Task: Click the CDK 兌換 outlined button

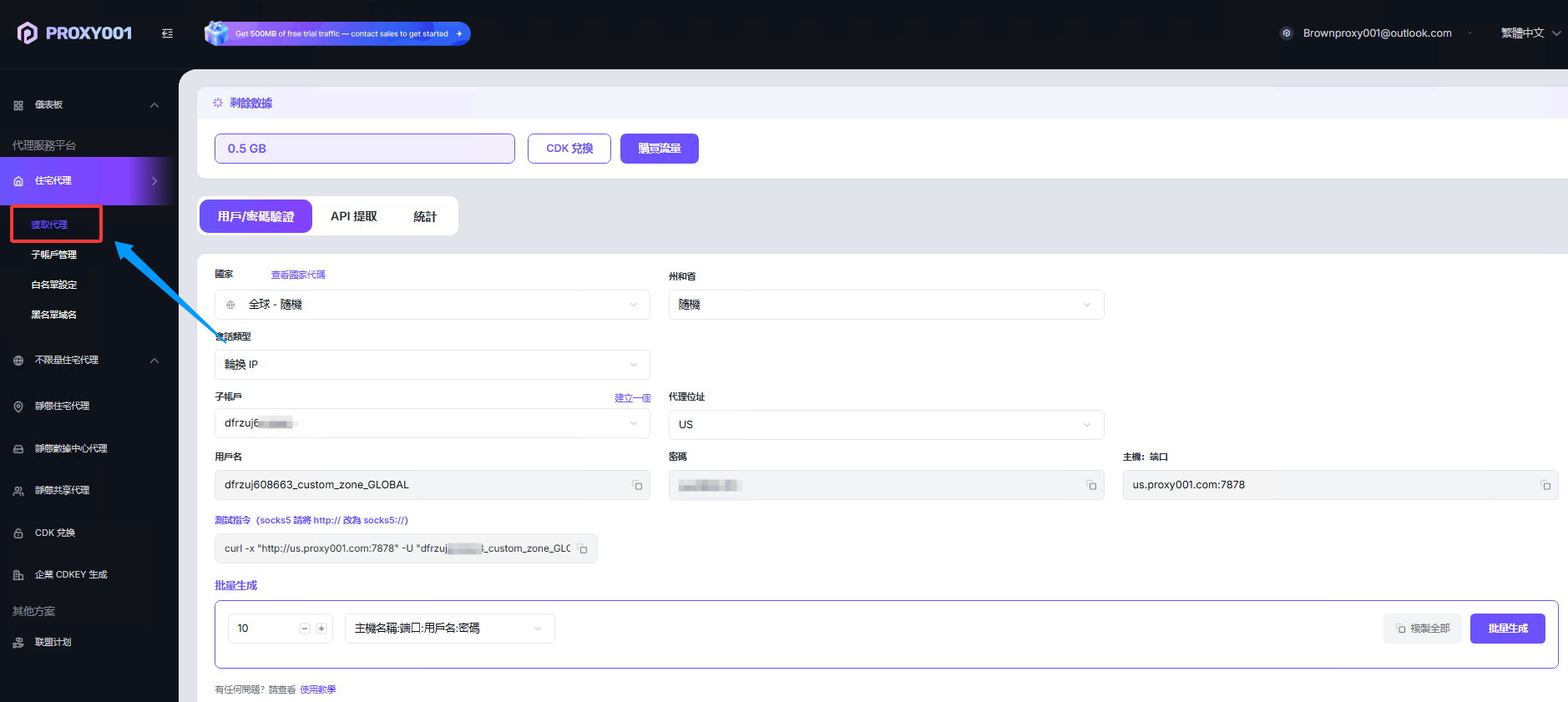Action: (x=569, y=149)
